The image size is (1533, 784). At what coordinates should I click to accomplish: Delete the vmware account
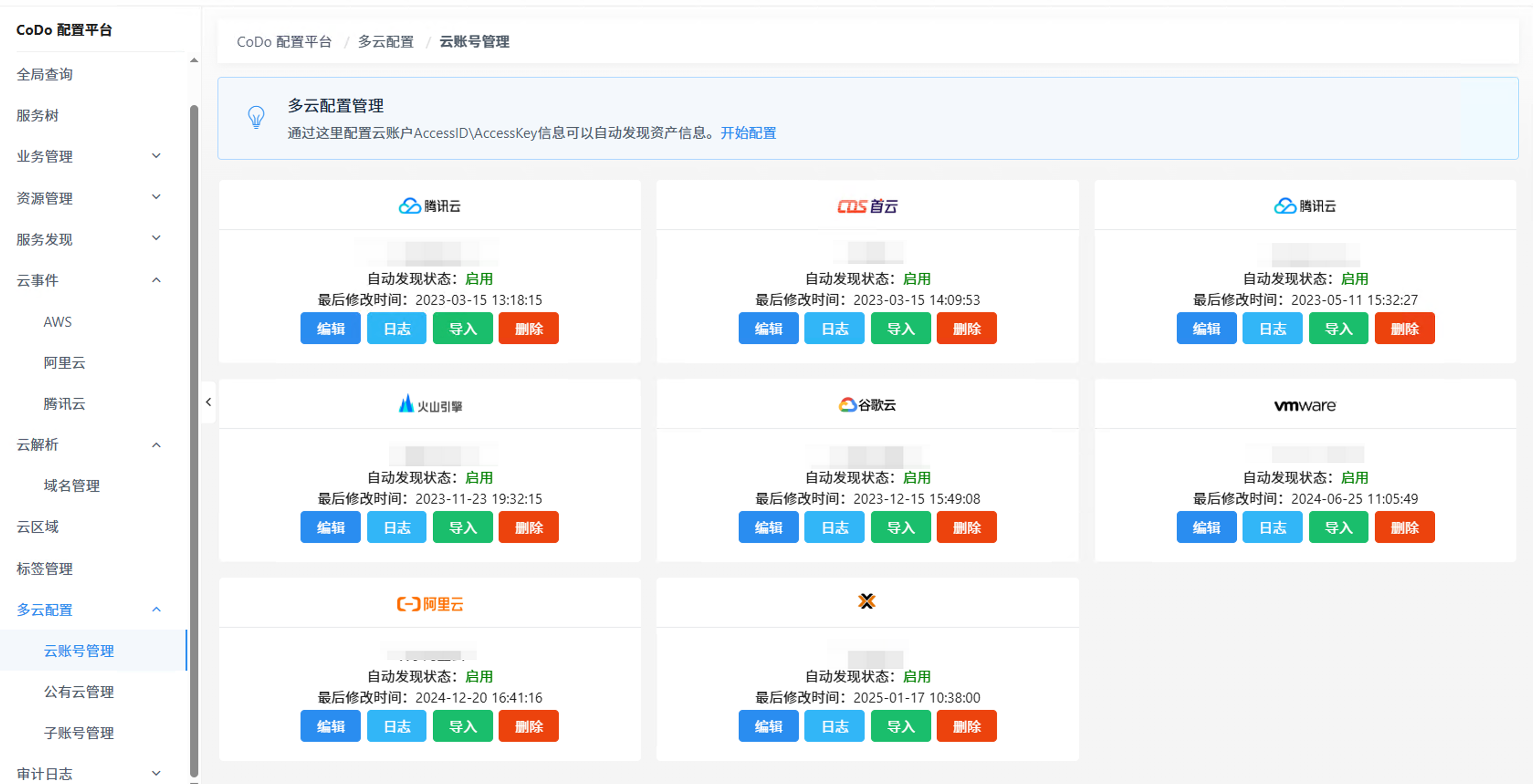point(1404,527)
